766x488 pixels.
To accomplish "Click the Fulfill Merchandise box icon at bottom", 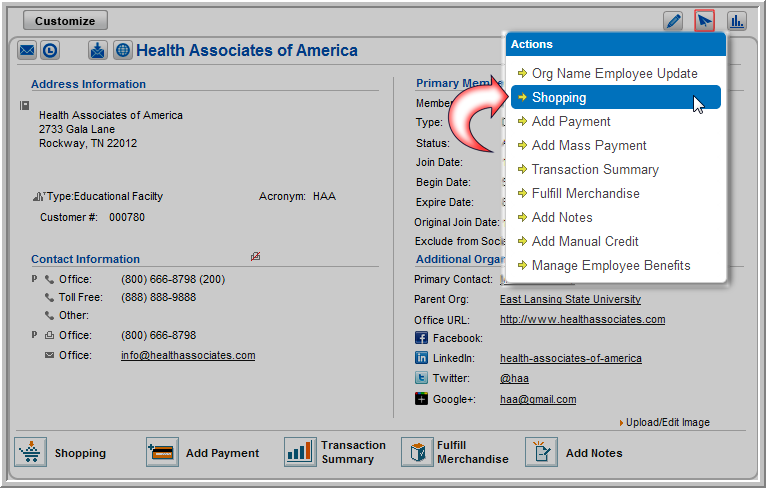I will [417, 452].
